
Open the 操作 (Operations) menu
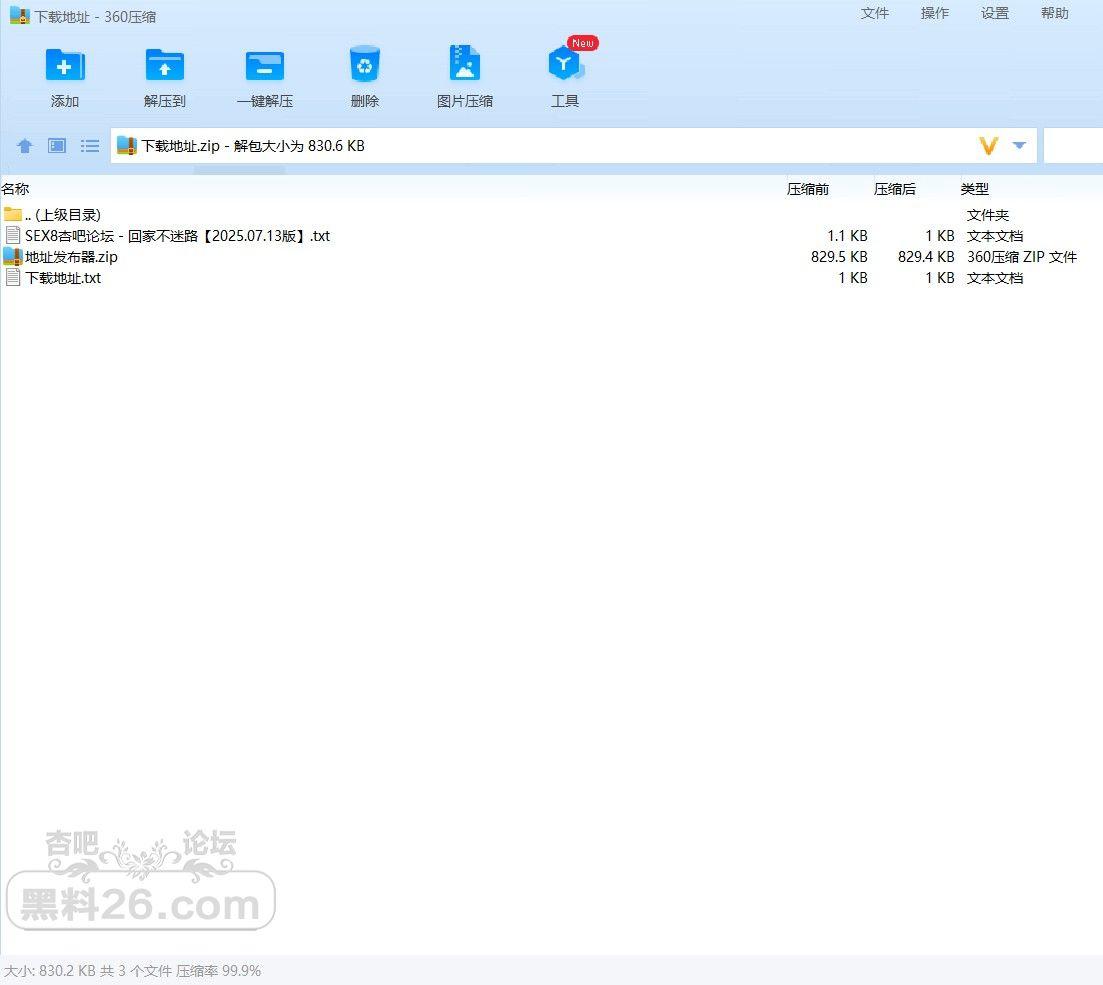(934, 14)
